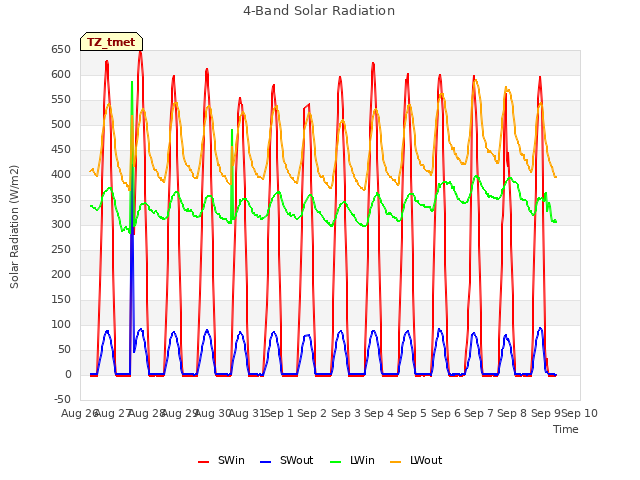Viewport: 640px width, 480px height.
Task: Select the LWin legend label
Action: tap(362, 460)
